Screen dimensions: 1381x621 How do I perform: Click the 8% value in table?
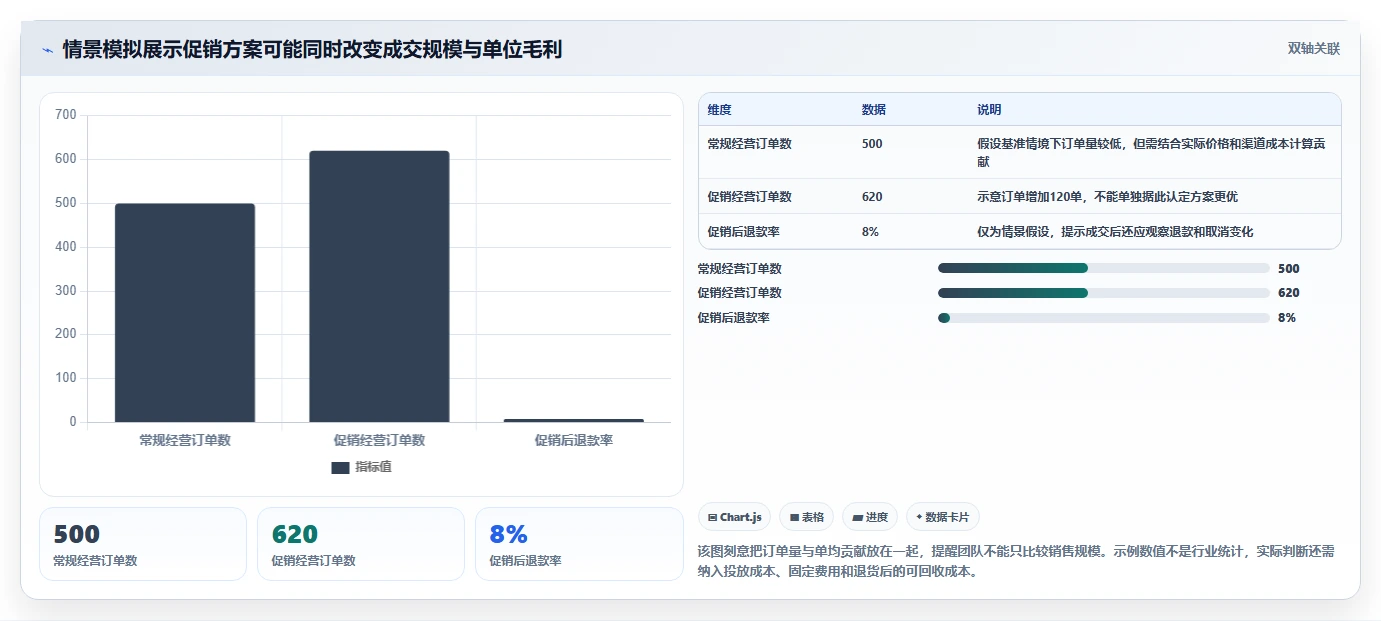coord(870,232)
